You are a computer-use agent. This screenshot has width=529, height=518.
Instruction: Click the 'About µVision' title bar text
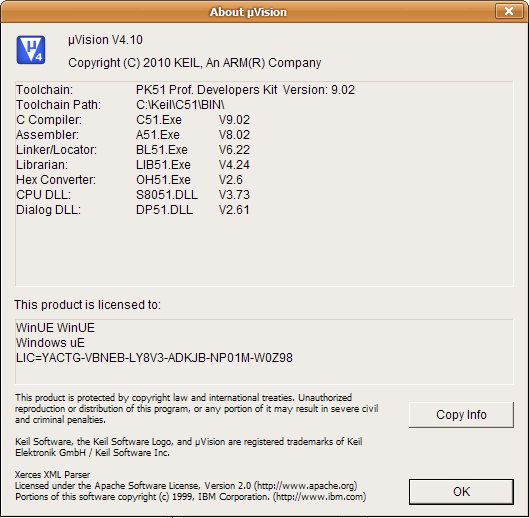tap(248, 12)
